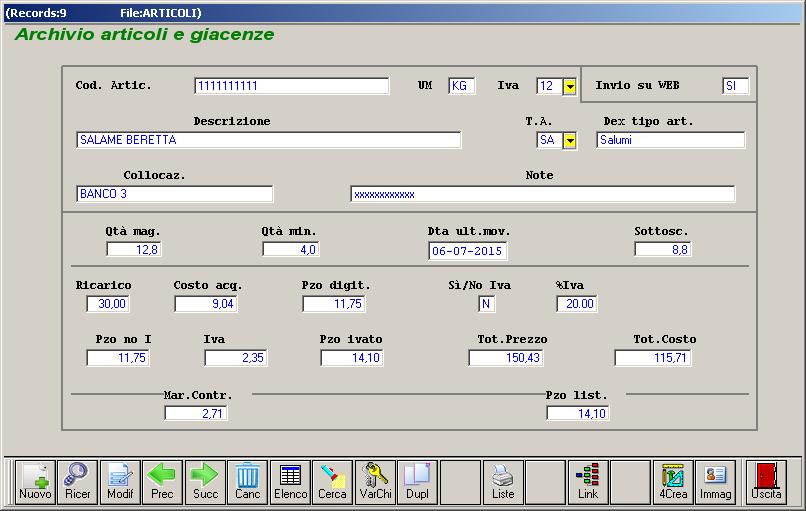Go to next record with Succ arrow
The image size is (806, 511).
[x=205, y=482]
